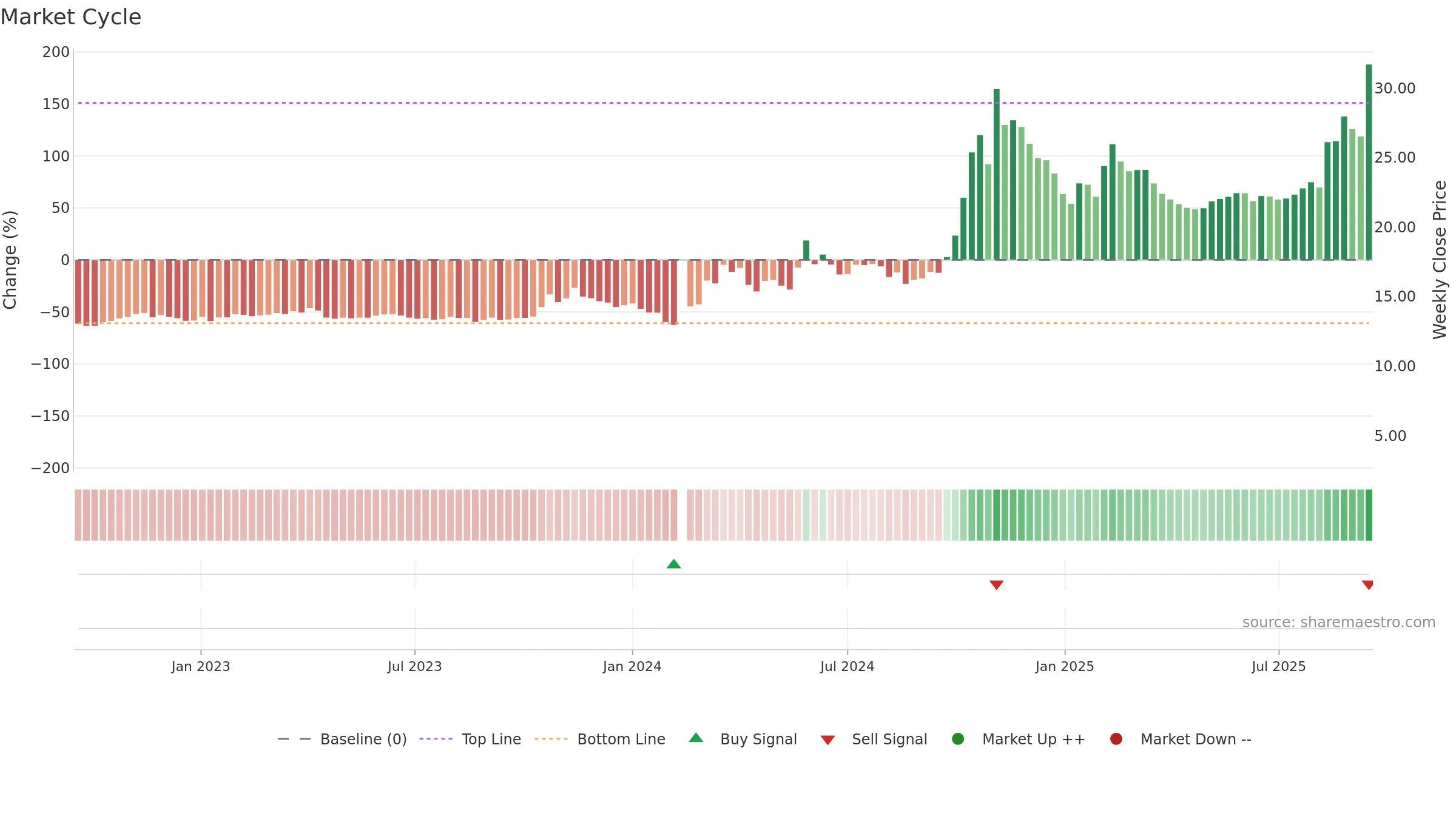Click the Jan 2024 axis label
The height and width of the screenshot is (819, 1456).
pyautogui.click(x=632, y=667)
